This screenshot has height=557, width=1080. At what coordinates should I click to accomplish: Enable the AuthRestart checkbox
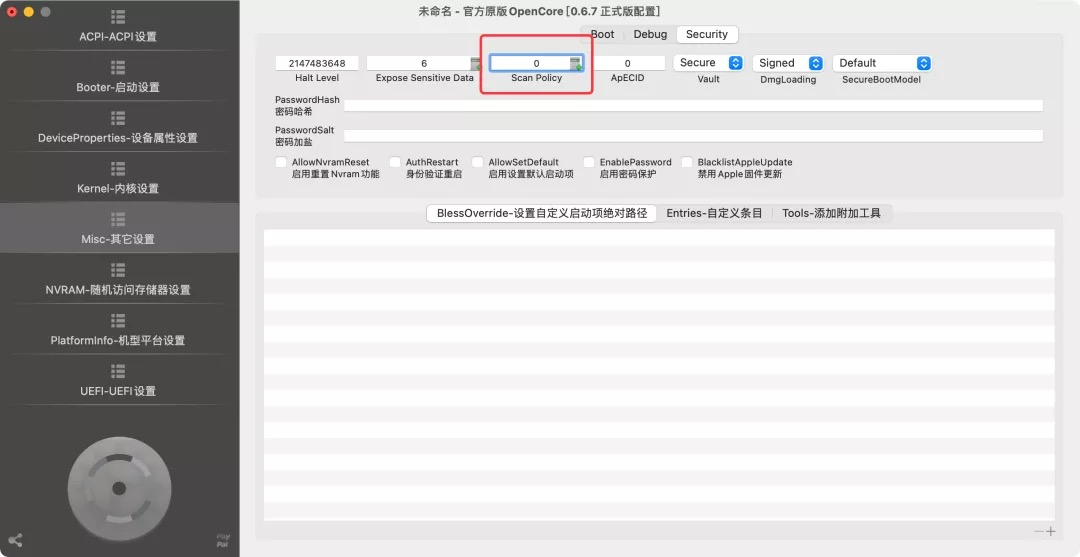pos(395,162)
